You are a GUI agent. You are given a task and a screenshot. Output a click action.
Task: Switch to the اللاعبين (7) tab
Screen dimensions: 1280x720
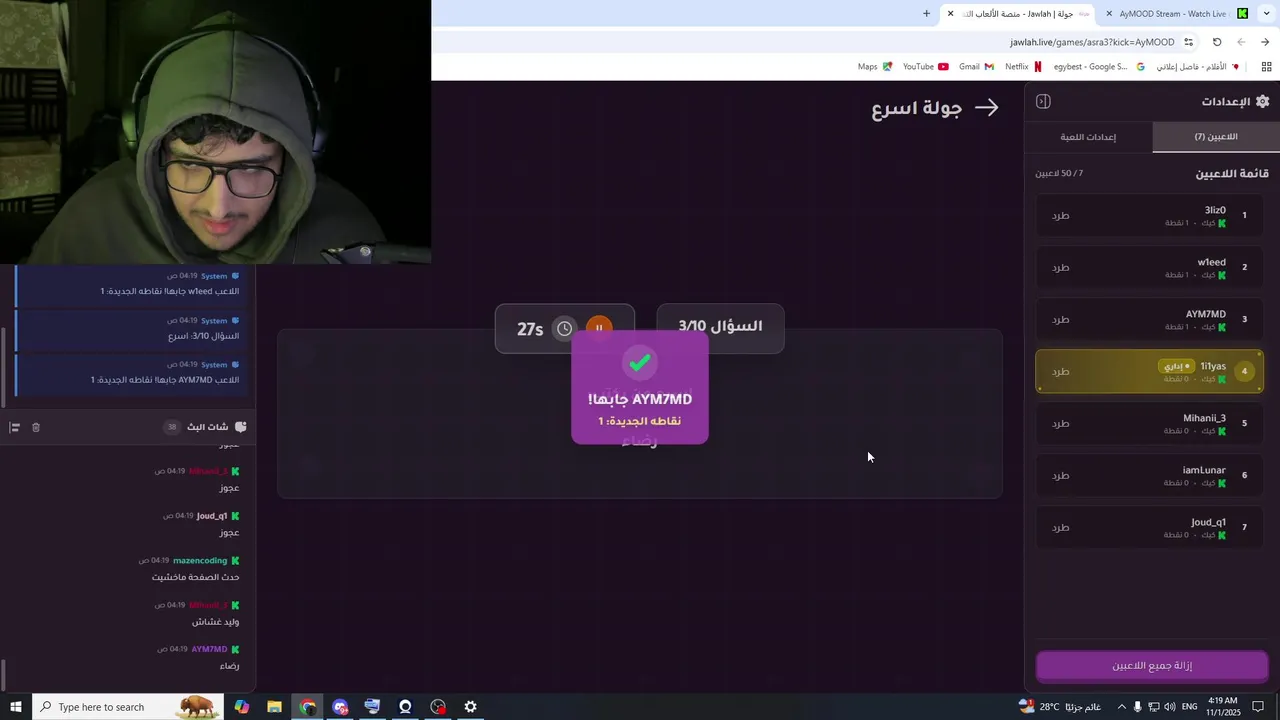[1216, 136]
